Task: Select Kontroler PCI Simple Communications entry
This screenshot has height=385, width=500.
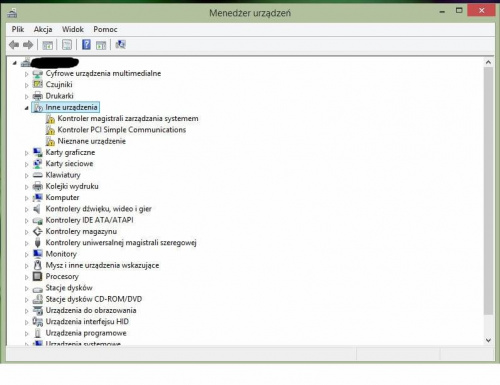Action: point(122,130)
